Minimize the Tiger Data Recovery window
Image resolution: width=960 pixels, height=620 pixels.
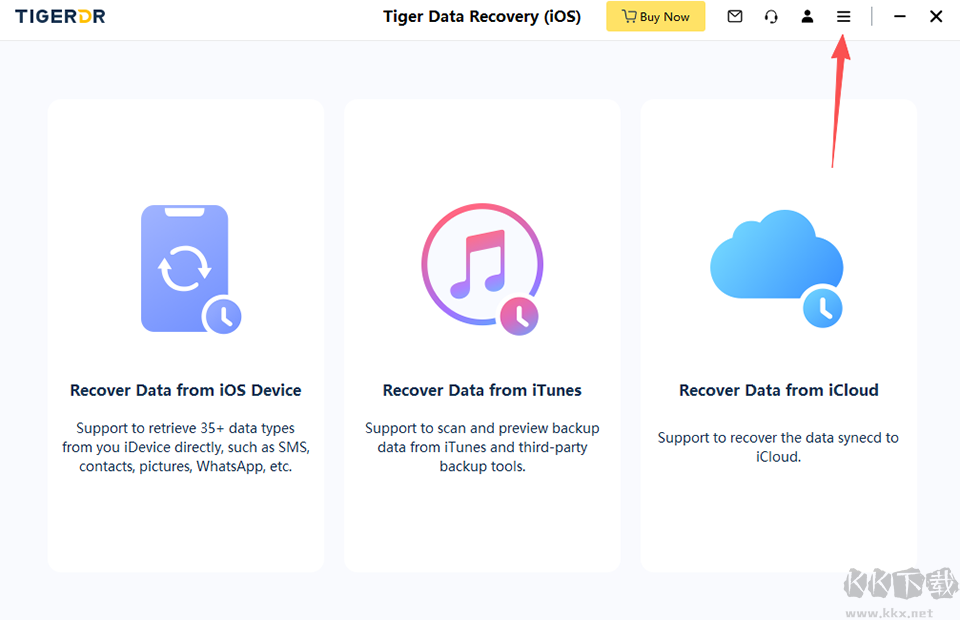[x=899, y=17]
